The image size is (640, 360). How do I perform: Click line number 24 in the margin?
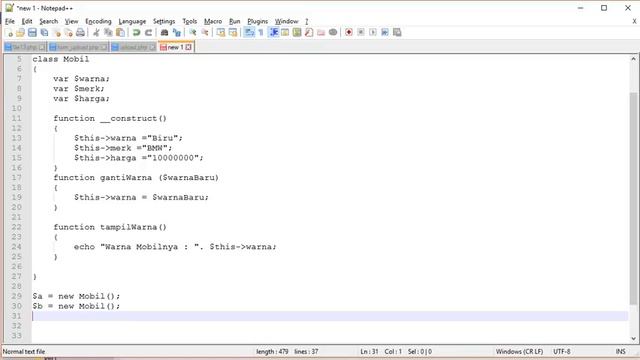16,247
